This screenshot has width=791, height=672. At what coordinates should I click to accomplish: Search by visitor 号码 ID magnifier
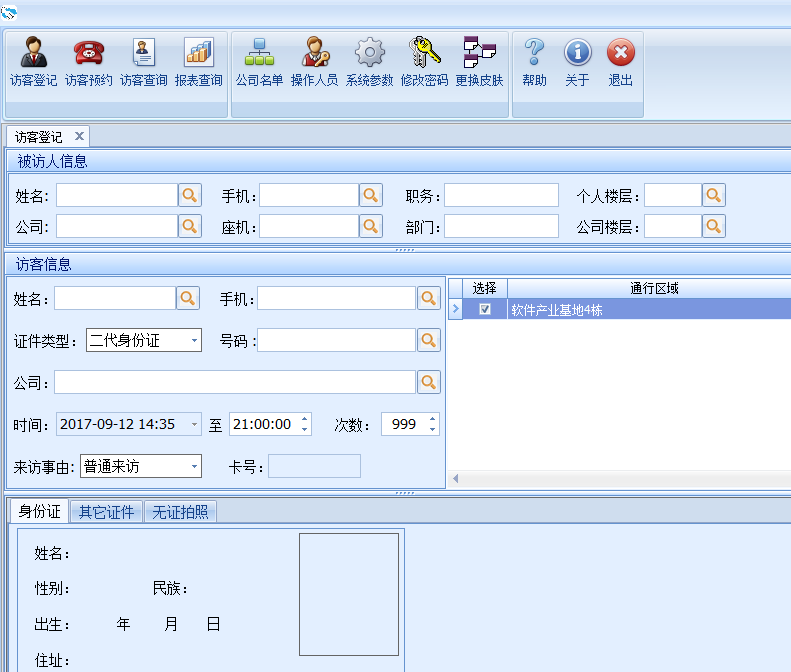click(429, 340)
